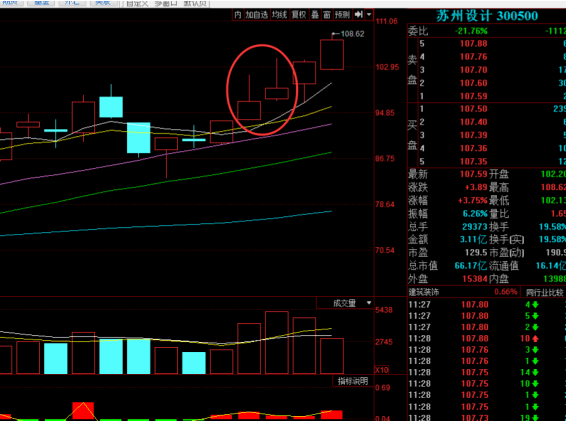
Task: Click the 108.62 high price marker
Action: [352, 34]
